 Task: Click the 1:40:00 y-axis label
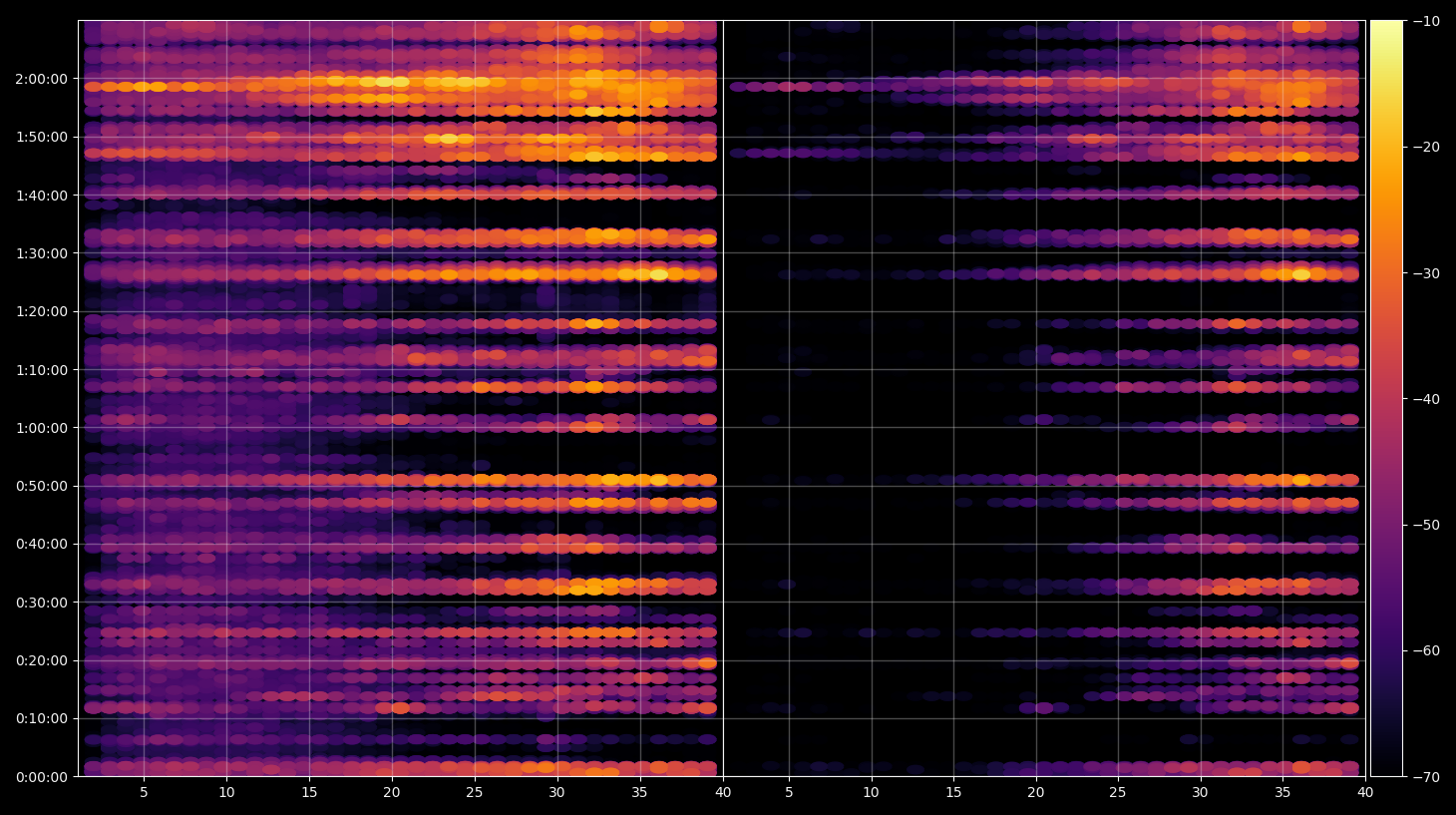pyautogui.click(x=42, y=196)
